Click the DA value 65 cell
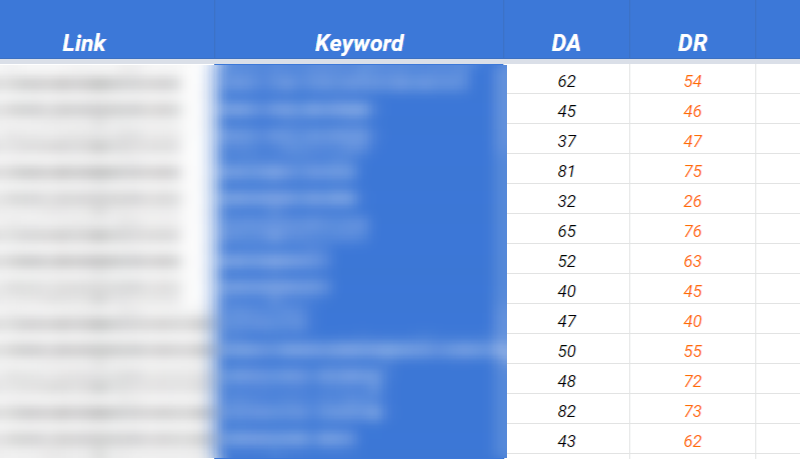 tap(567, 230)
